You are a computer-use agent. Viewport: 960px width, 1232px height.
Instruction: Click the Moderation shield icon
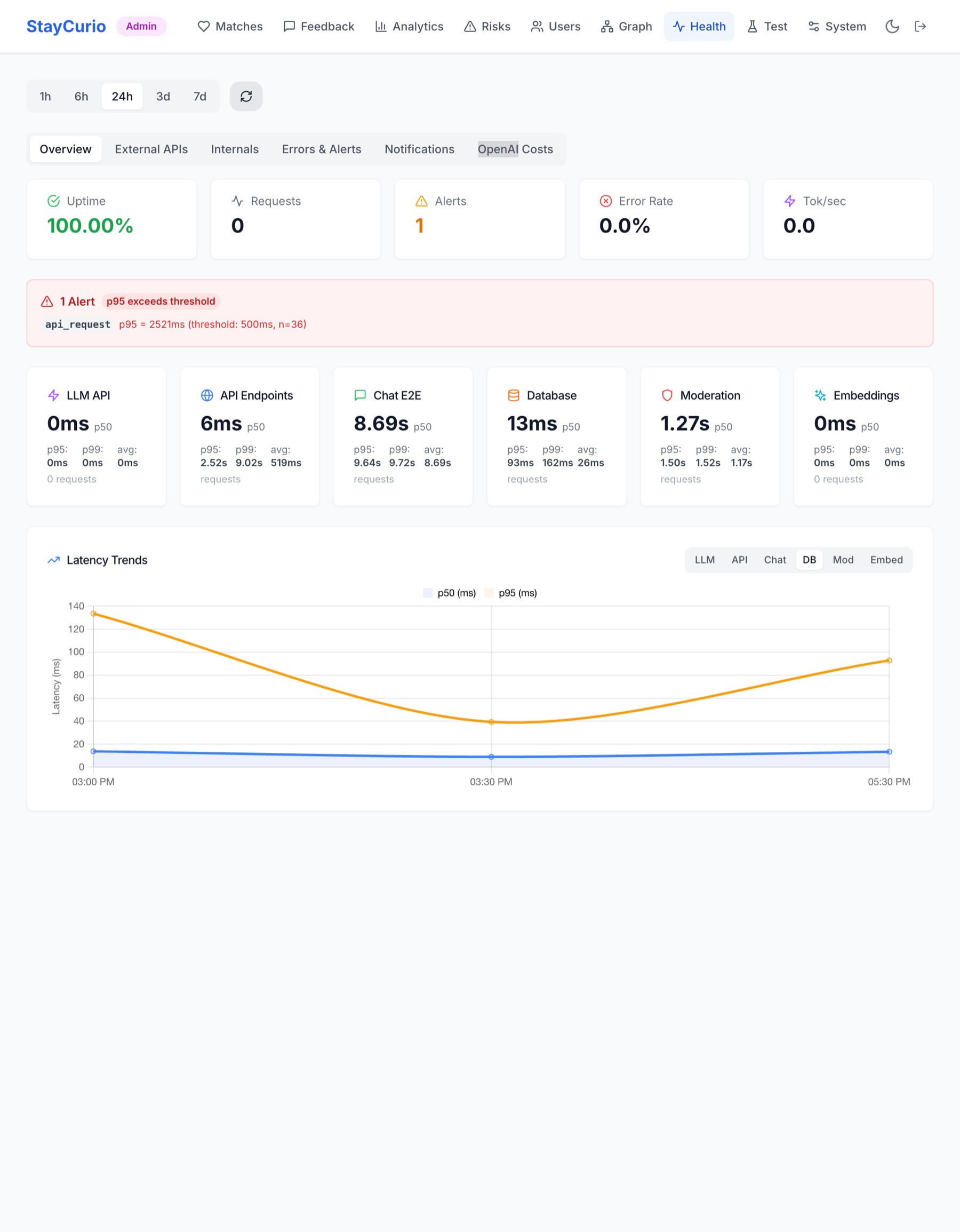667,395
